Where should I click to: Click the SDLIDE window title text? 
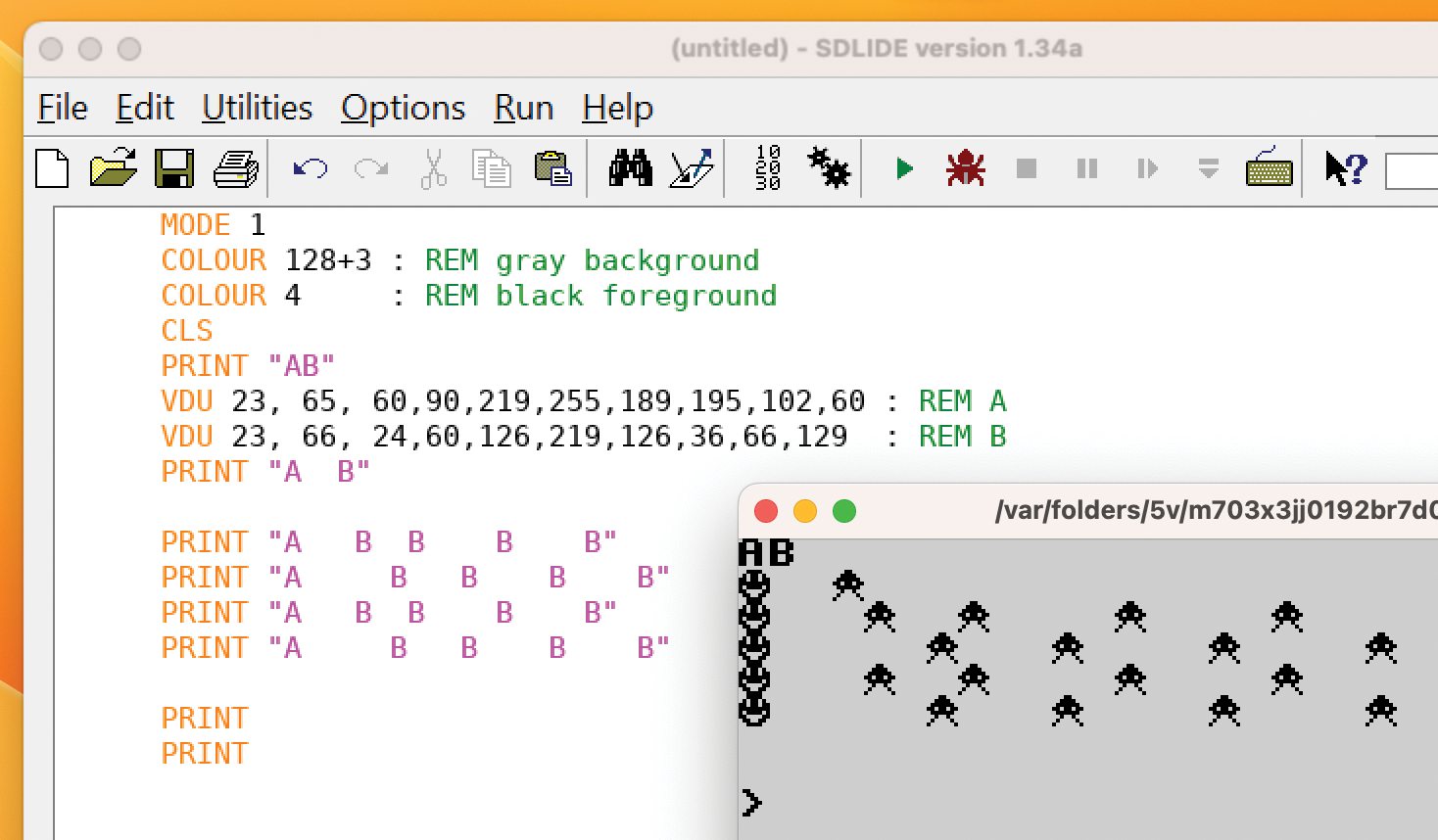point(877,48)
